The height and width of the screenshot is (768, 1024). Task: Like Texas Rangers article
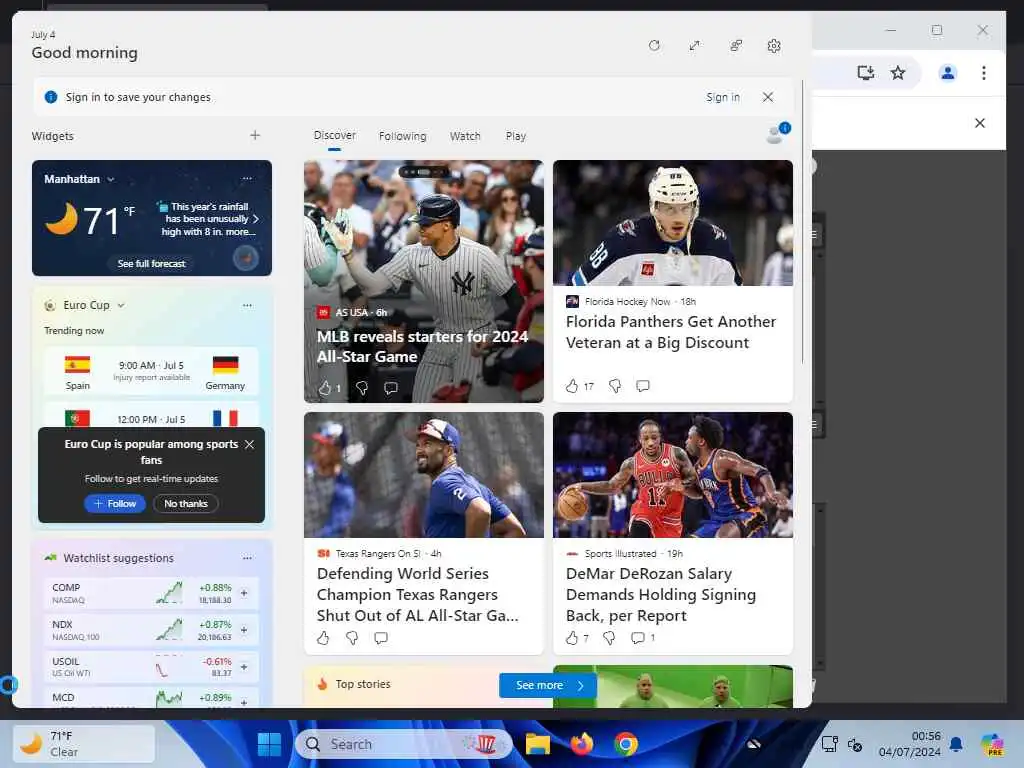pos(323,638)
